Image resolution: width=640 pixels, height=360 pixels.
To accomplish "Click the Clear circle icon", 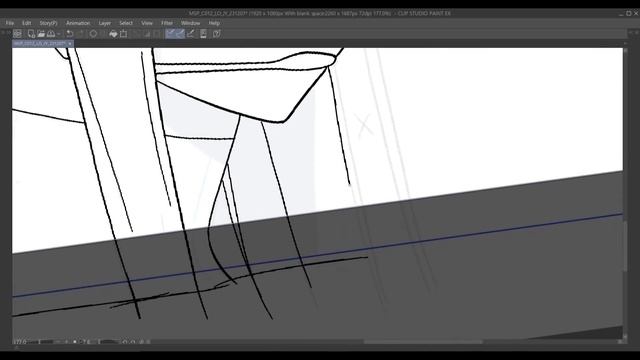I will click(93, 34).
